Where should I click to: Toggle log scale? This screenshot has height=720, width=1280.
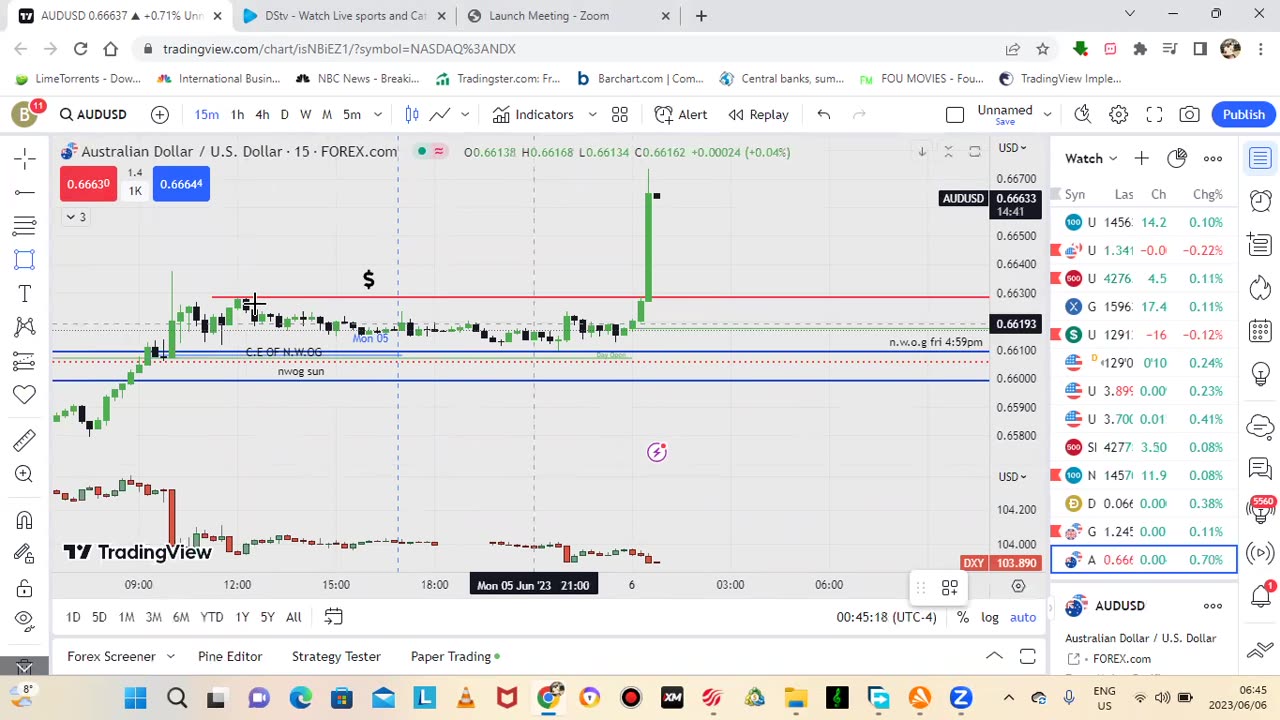(x=989, y=617)
